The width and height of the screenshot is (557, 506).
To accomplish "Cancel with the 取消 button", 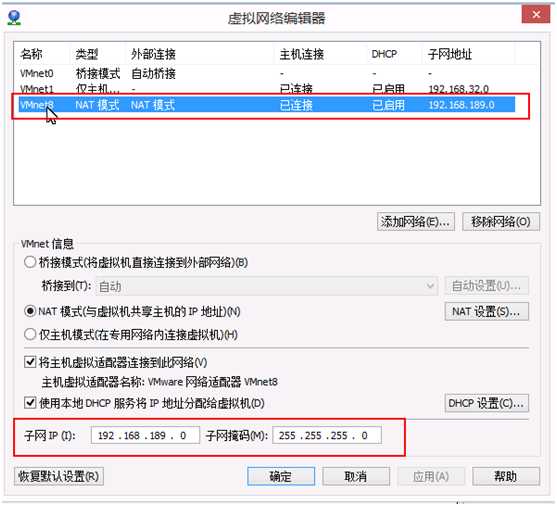I will tap(356, 476).
